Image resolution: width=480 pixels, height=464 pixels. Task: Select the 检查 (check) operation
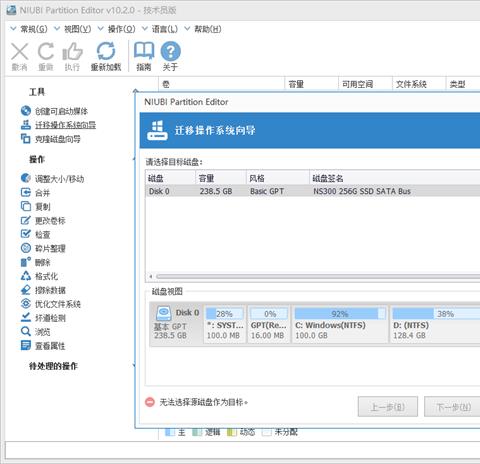tap(42, 235)
